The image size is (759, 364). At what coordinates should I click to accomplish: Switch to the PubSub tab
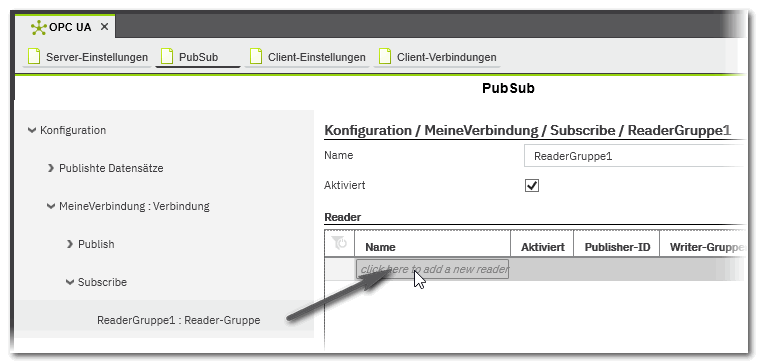click(x=198, y=57)
